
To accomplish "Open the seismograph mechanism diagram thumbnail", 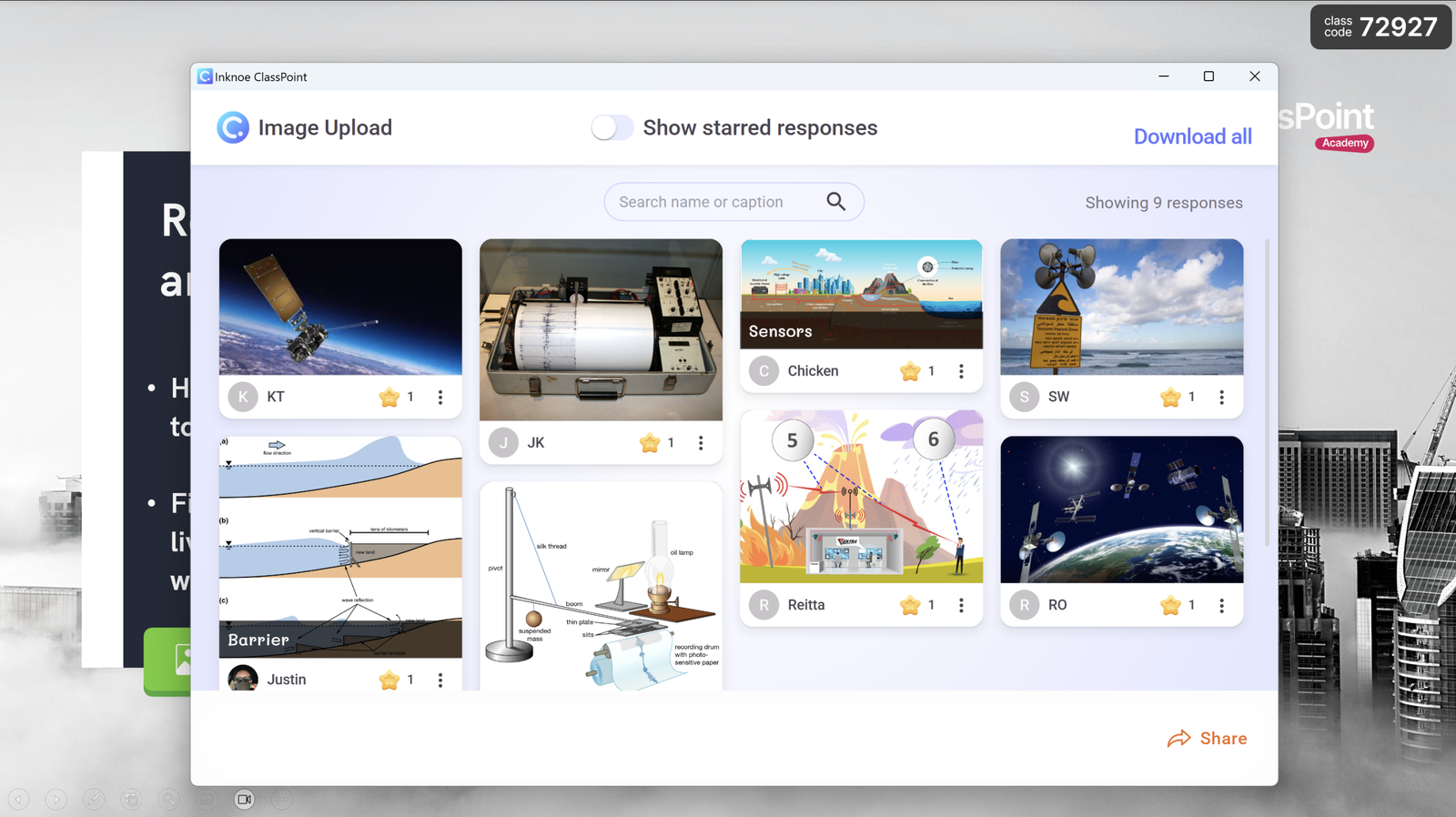I will click(x=601, y=586).
